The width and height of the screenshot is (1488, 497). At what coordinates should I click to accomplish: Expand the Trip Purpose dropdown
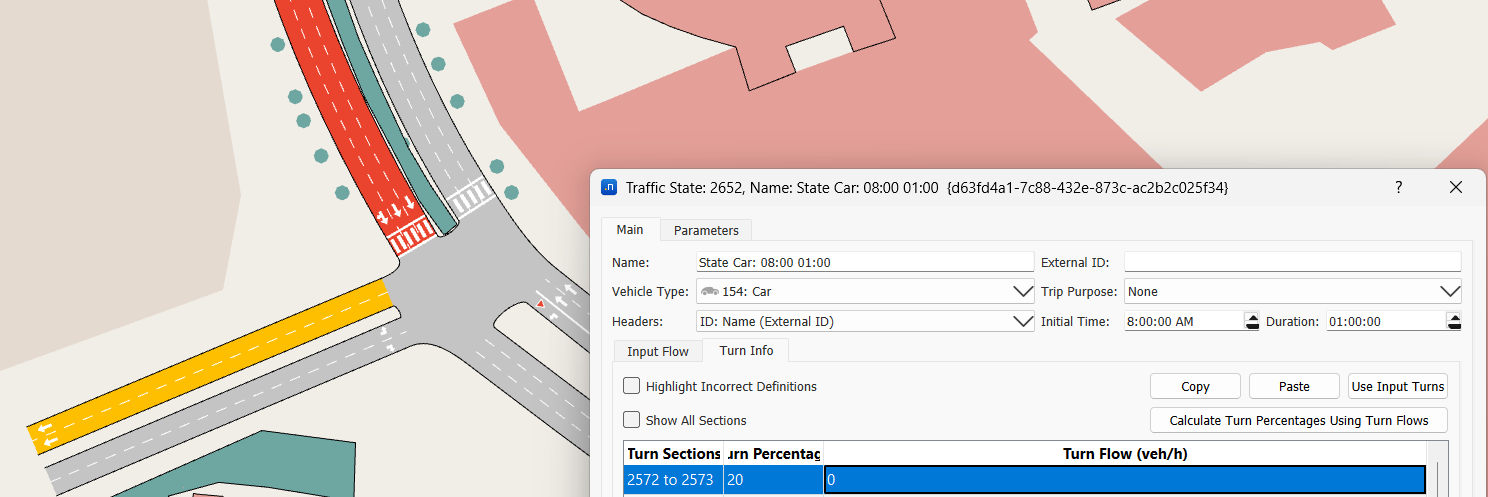(1449, 292)
